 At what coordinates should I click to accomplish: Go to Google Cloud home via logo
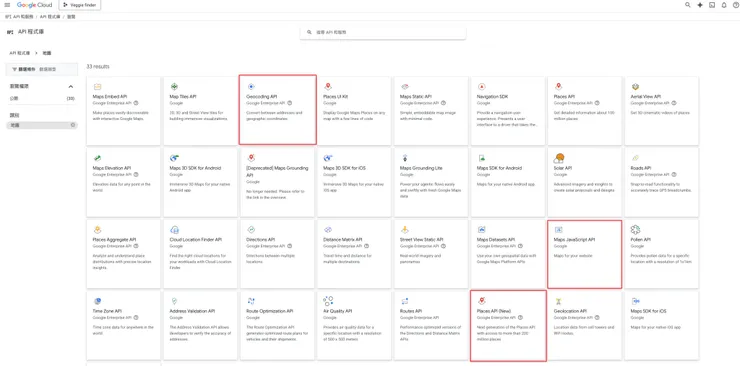[34, 5]
